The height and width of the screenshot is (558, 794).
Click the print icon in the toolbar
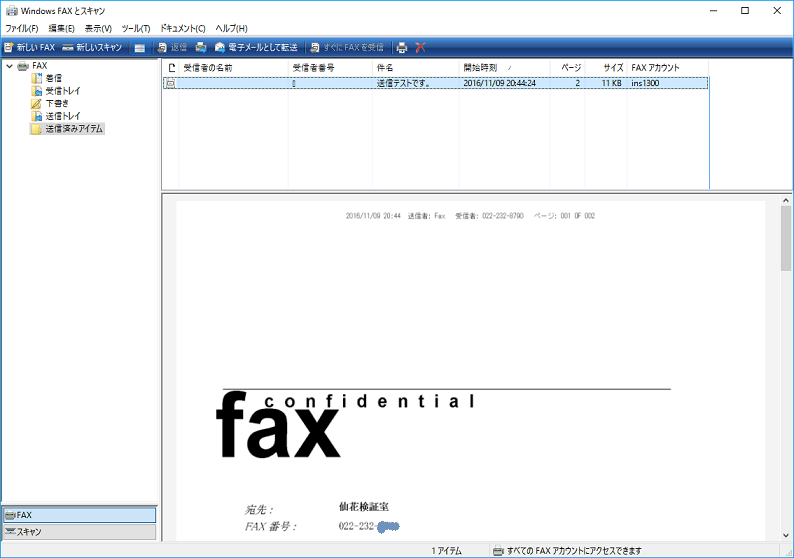[402, 48]
